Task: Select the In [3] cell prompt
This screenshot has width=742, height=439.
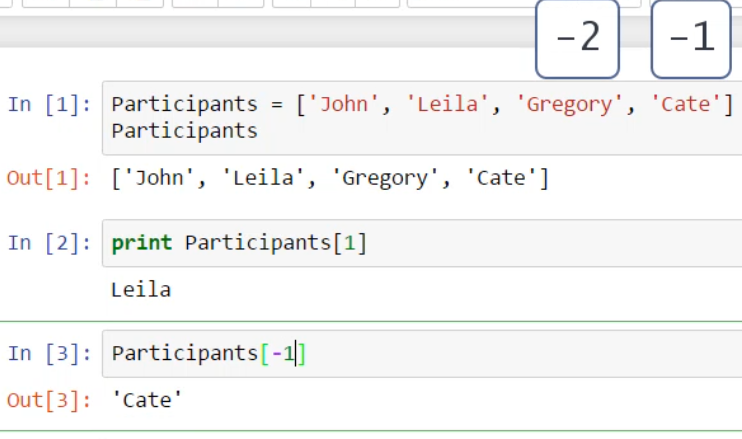Action: (49, 353)
